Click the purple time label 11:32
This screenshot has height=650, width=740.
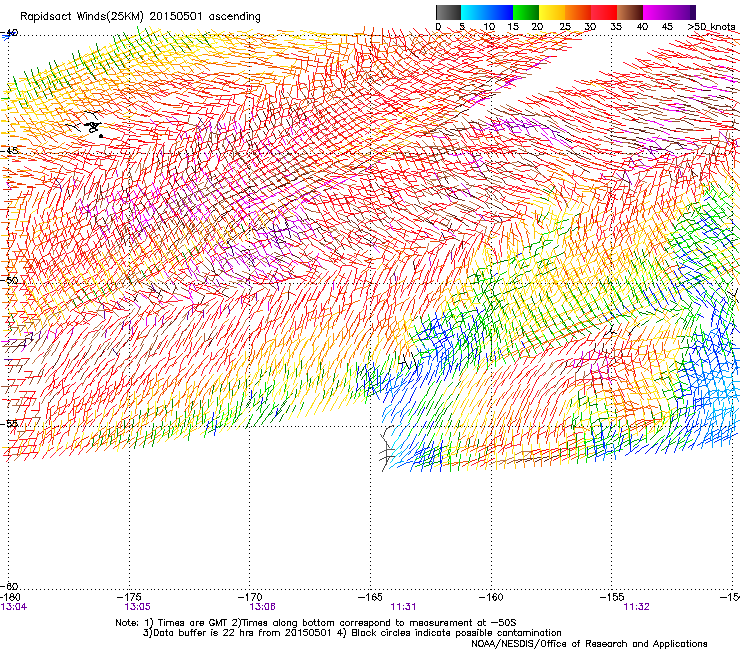(636, 607)
